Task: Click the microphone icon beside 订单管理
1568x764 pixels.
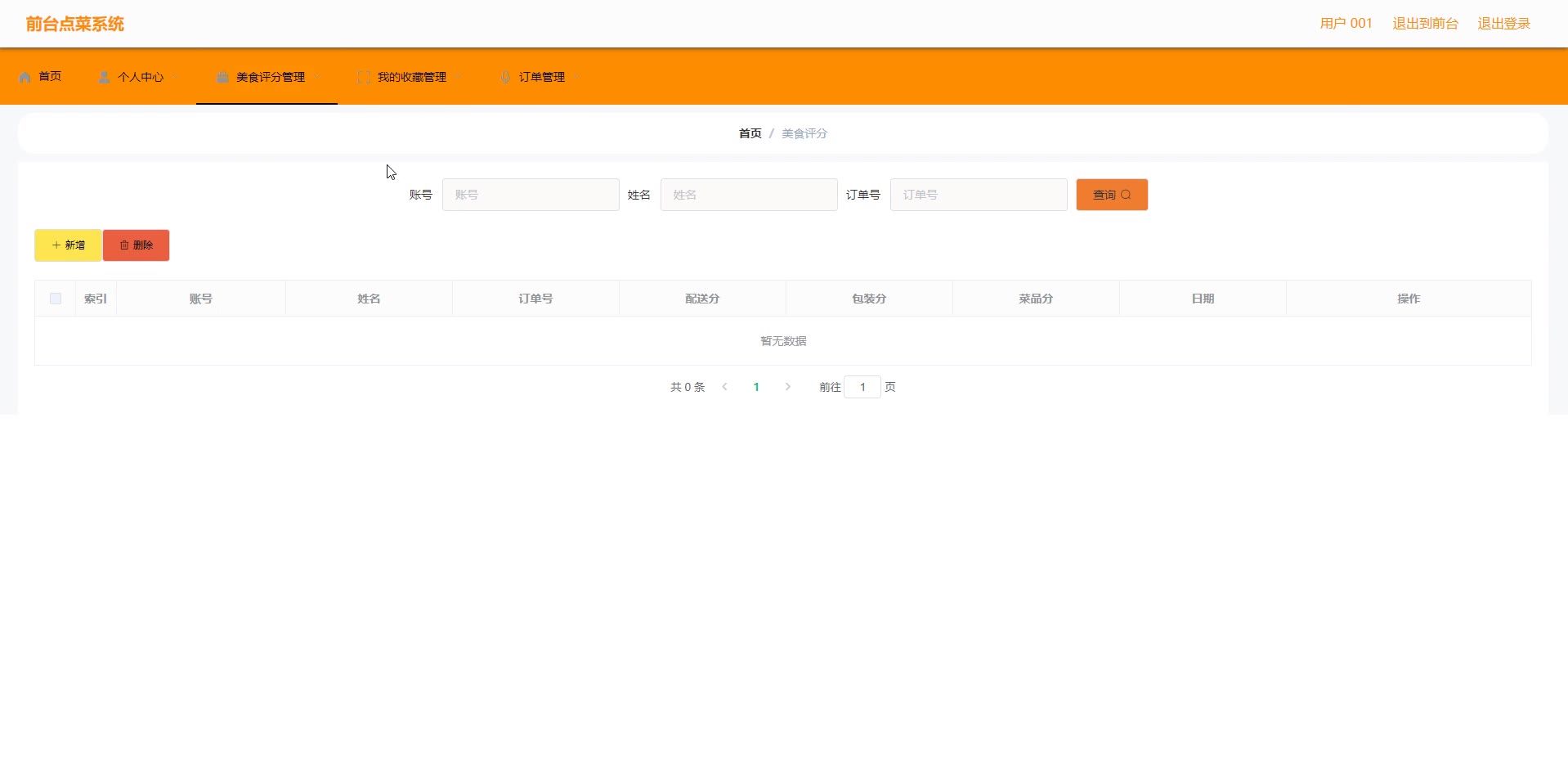Action: tap(505, 77)
